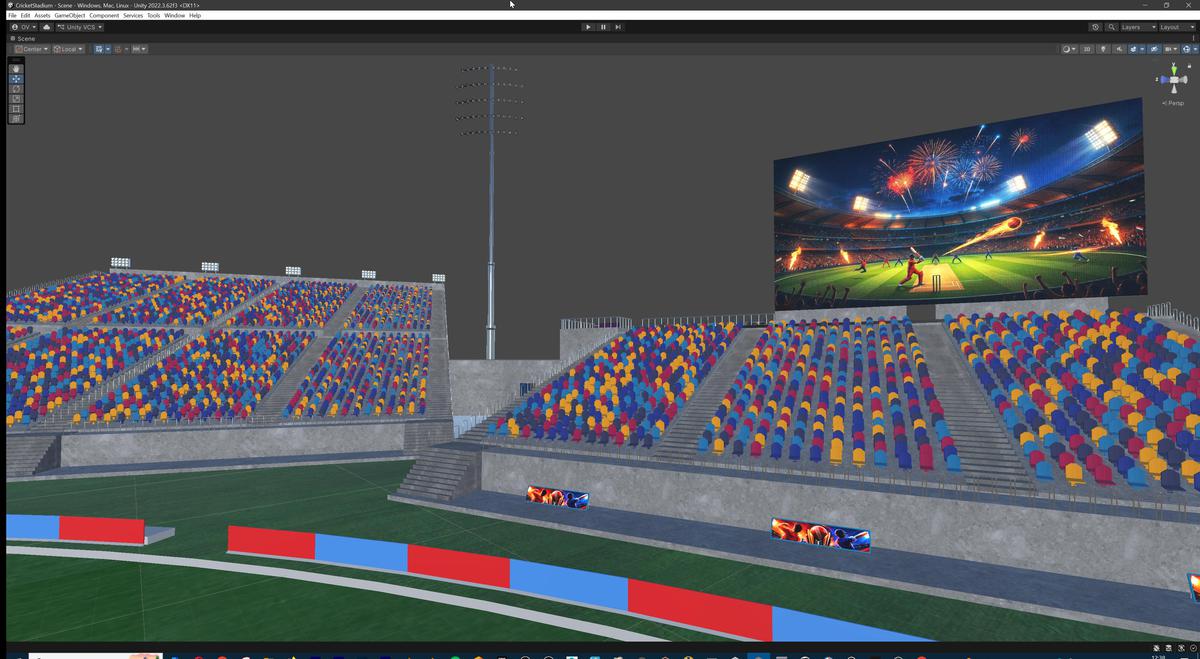
Task: Toggle gizmos visibility globe button
Action: [1186, 49]
